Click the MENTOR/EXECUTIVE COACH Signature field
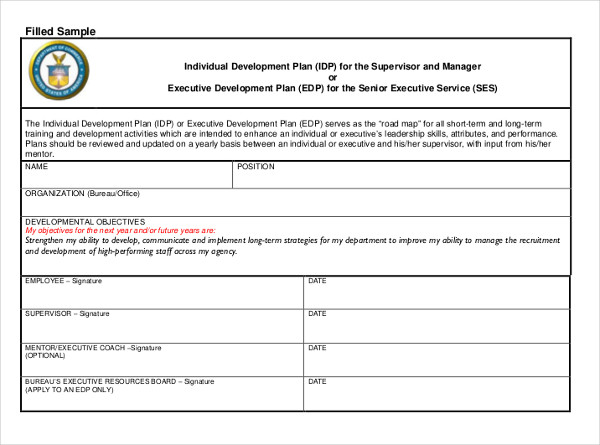 [x=162, y=359]
